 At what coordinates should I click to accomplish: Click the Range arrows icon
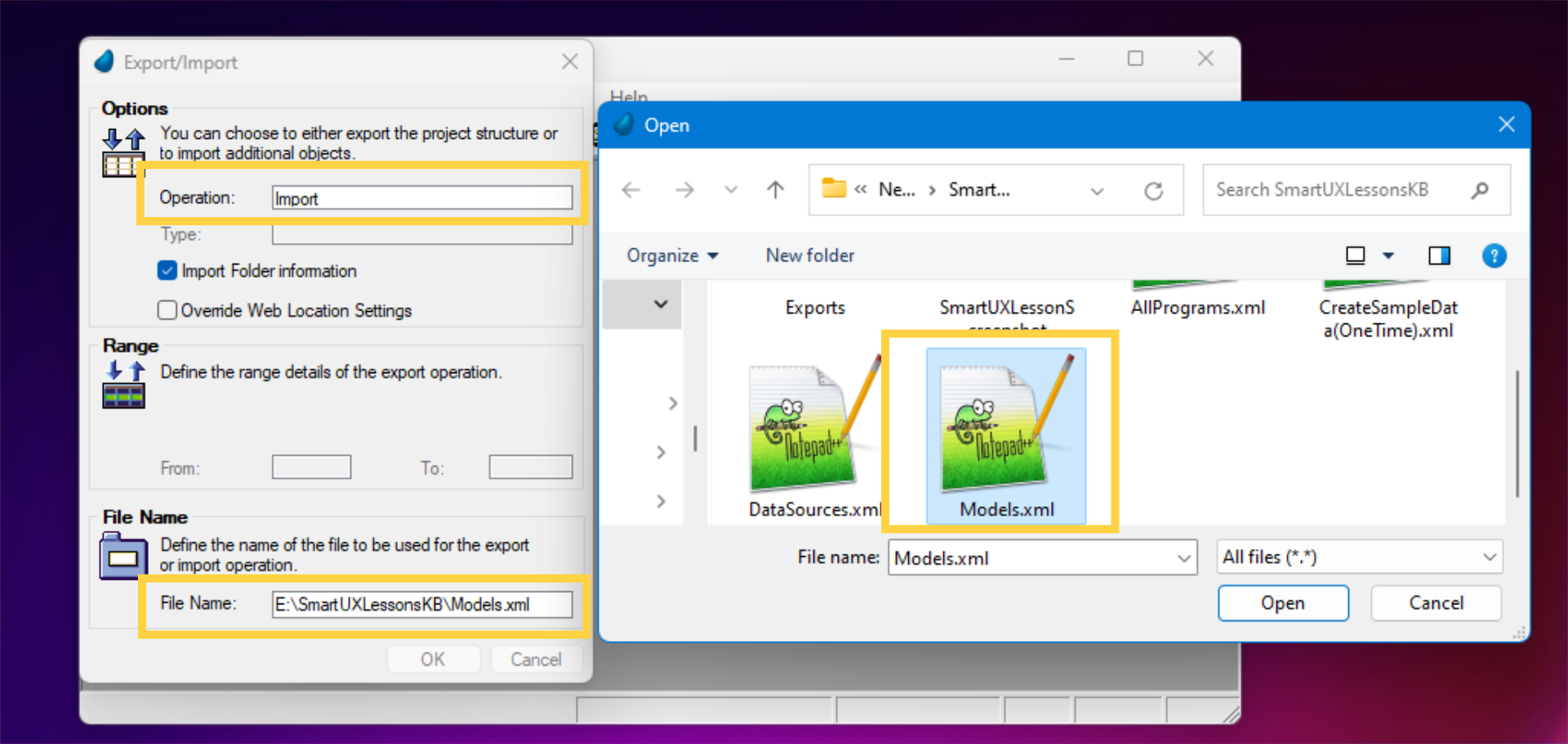(x=123, y=385)
